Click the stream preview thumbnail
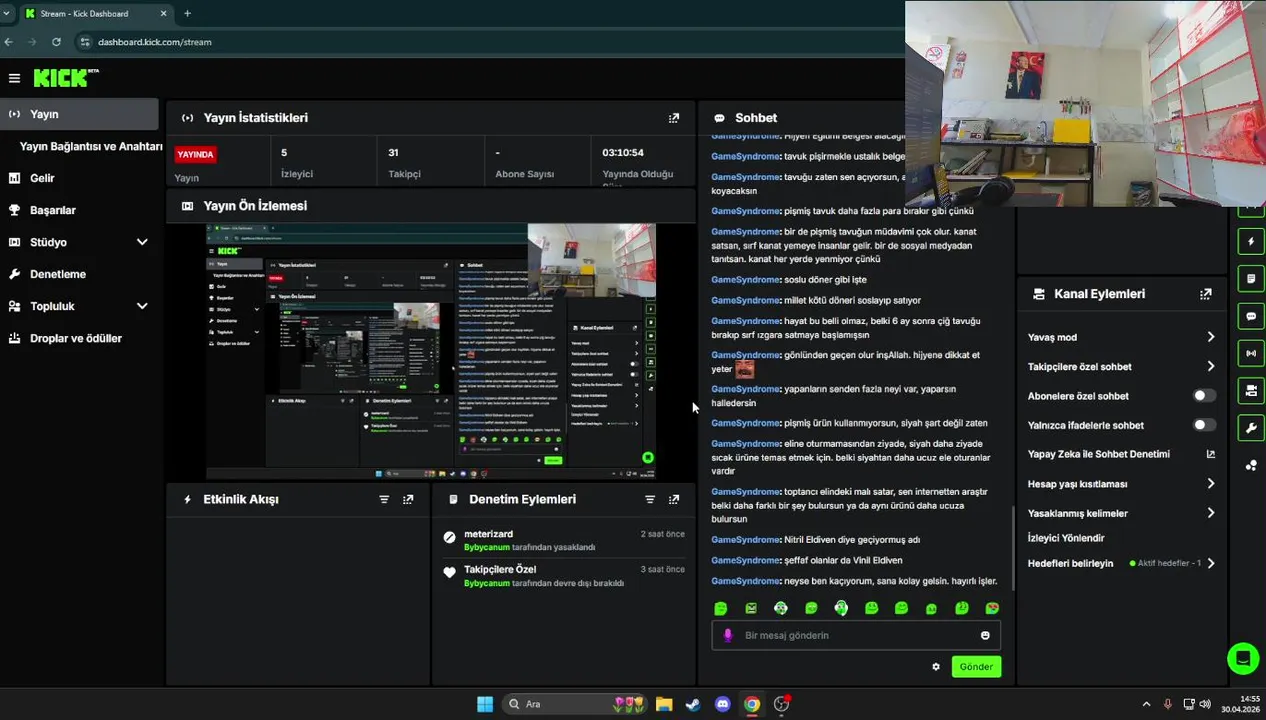 [431, 351]
